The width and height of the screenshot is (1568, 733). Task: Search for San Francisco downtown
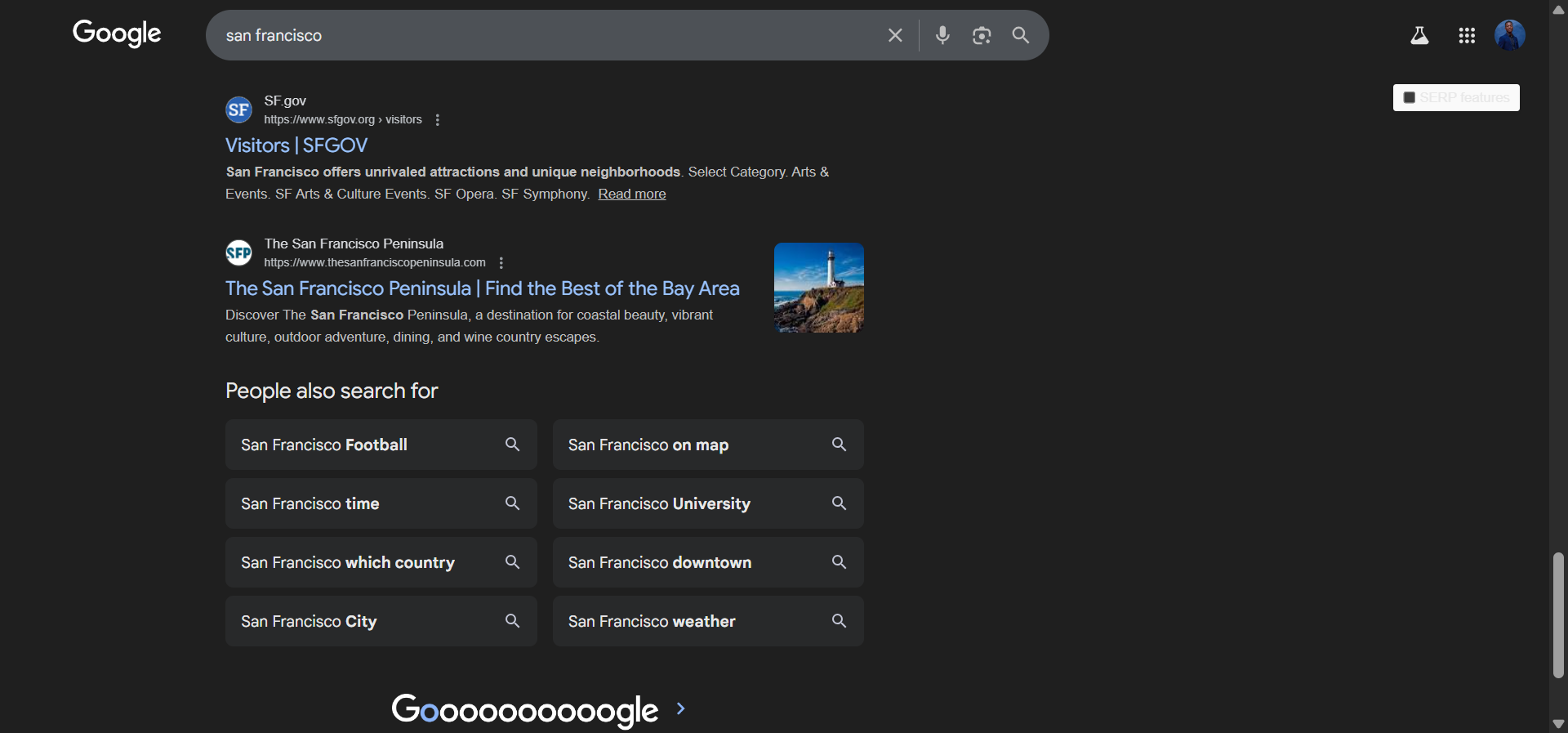[708, 562]
